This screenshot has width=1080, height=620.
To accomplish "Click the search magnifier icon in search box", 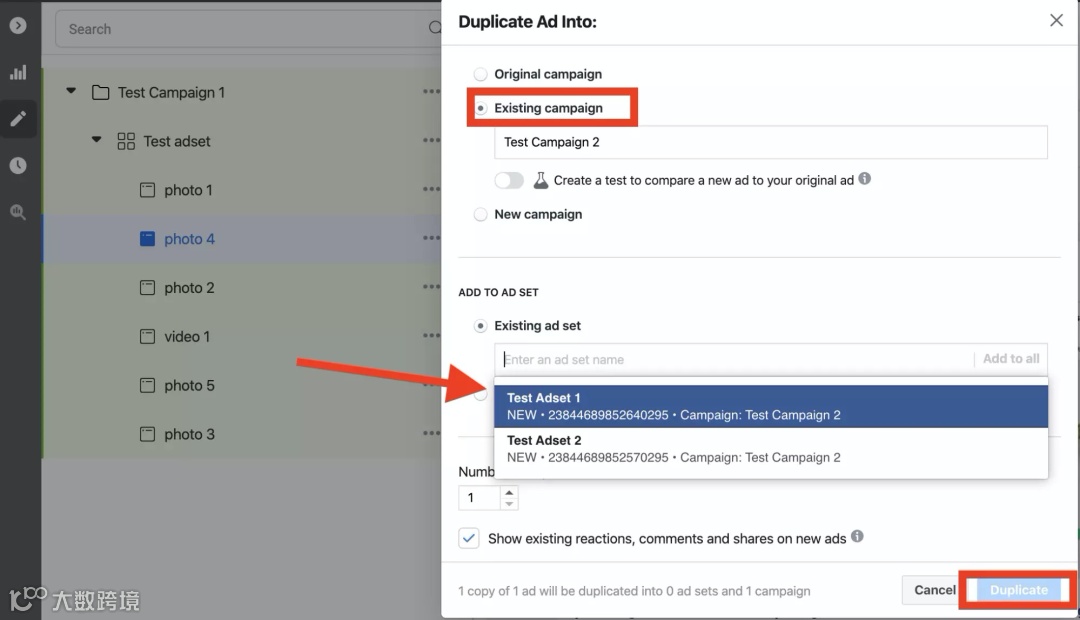I will click(x=435, y=28).
